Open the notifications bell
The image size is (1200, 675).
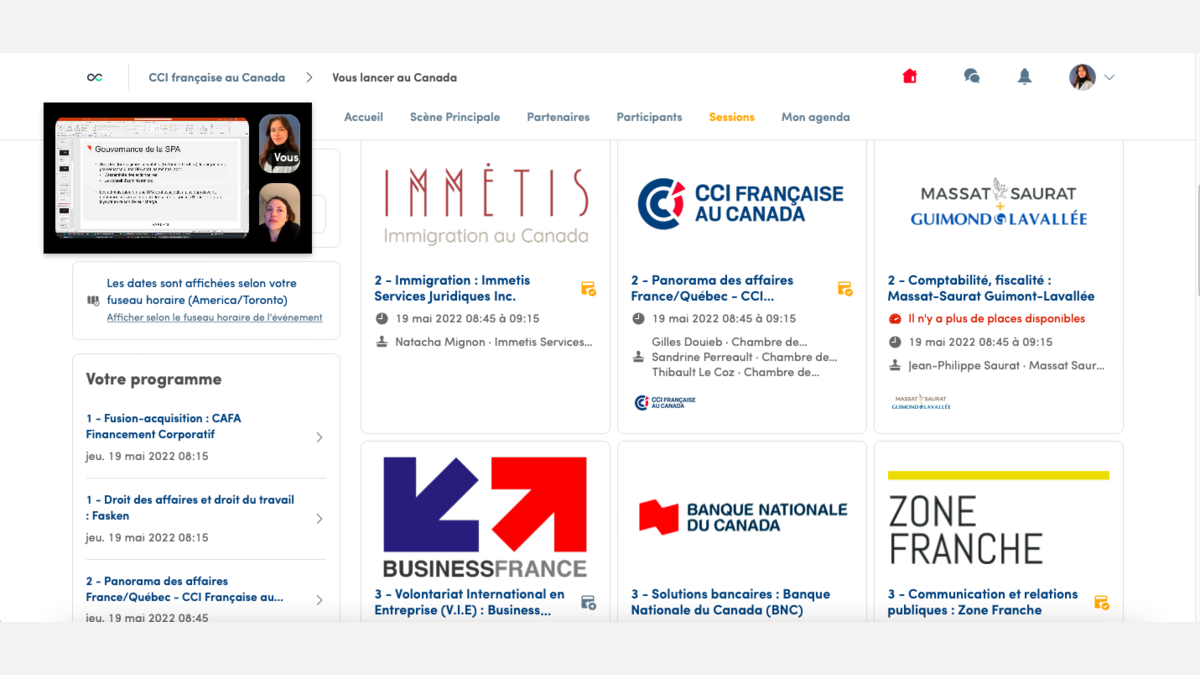point(1024,77)
